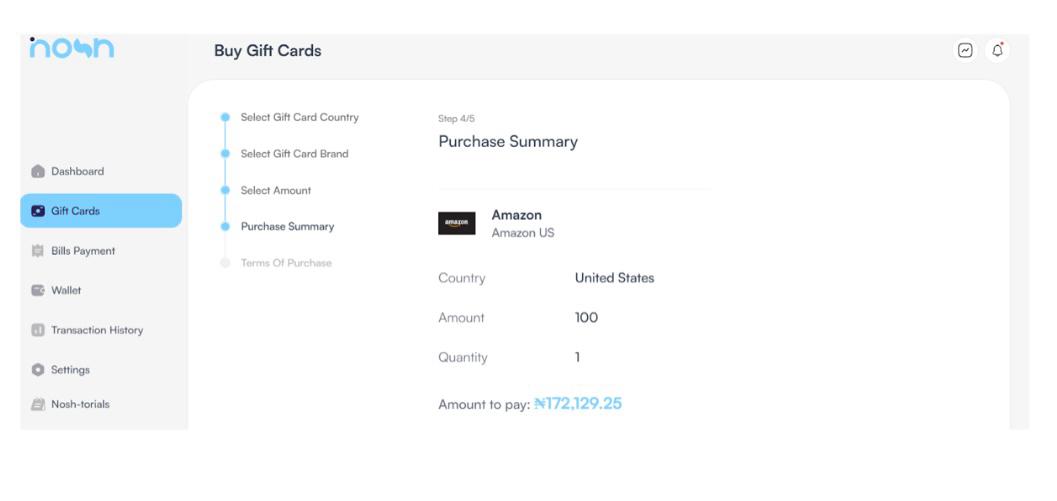Click the Nosh logo
The height and width of the screenshot is (501, 1057).
71,50
